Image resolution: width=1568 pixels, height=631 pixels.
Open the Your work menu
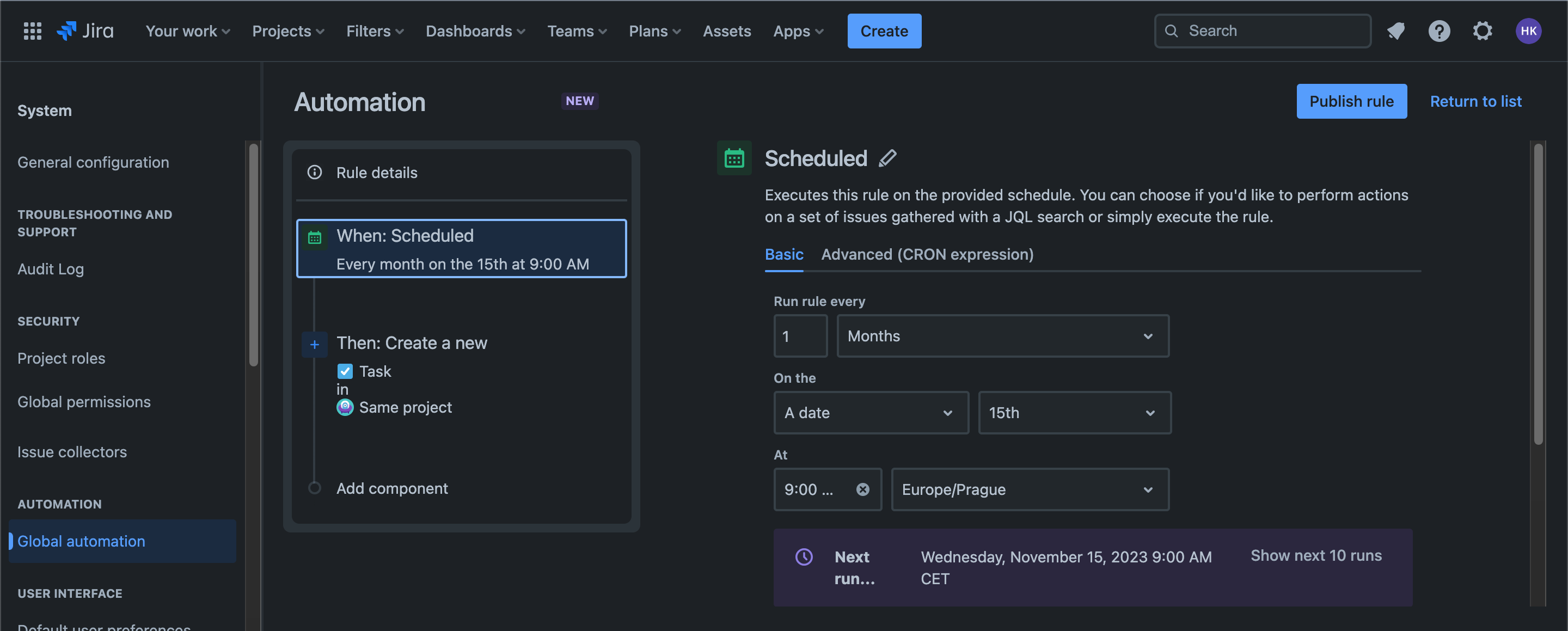coord(187,31)
